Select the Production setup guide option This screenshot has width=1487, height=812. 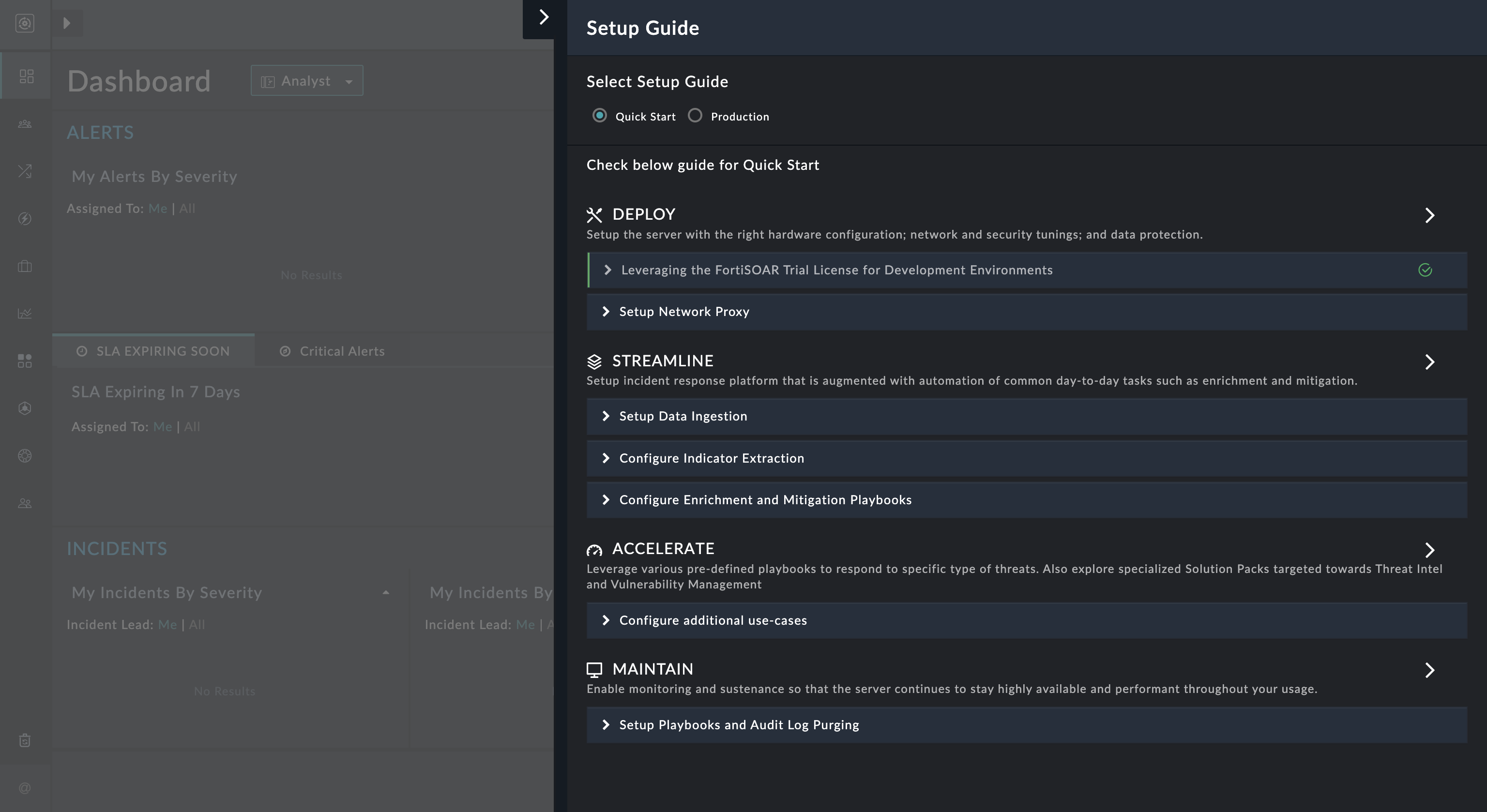click(x=695, y=116)
